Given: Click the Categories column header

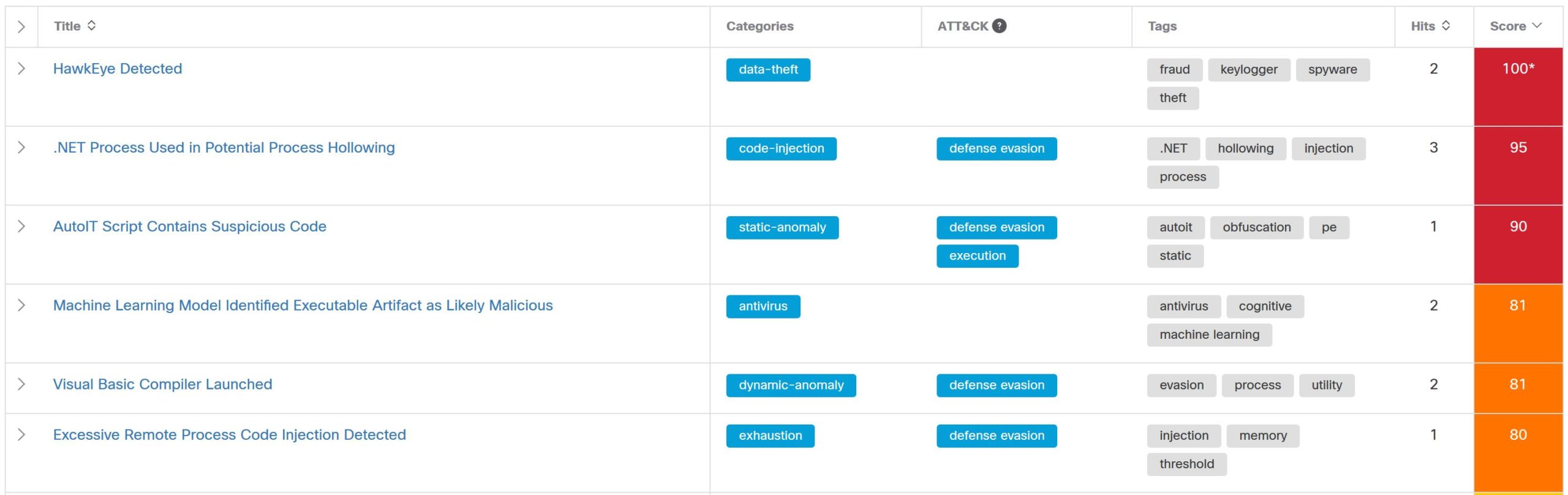Looking at the screenshot, I should [x=759, y=26].
